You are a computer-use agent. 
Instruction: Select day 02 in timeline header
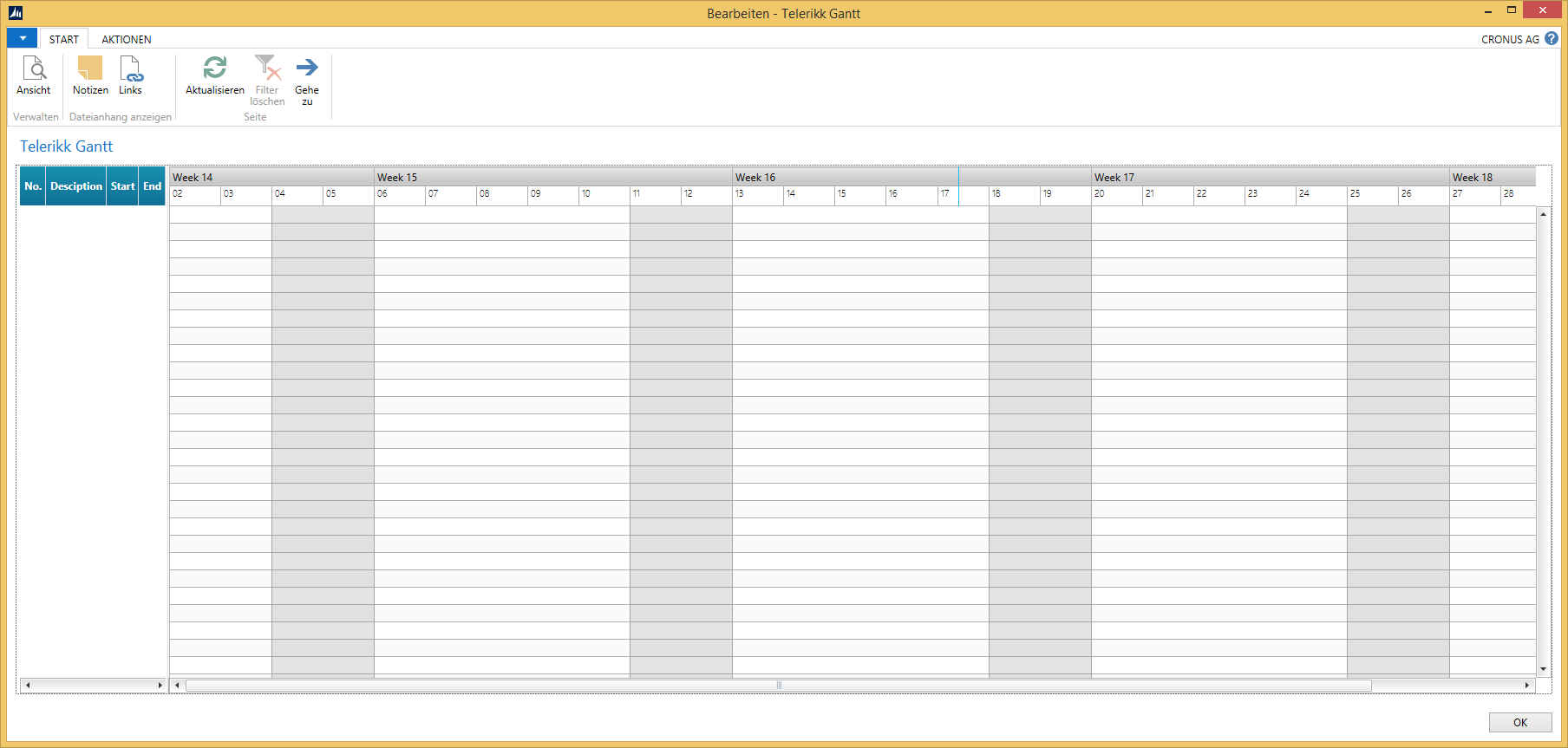click(195, 195)
